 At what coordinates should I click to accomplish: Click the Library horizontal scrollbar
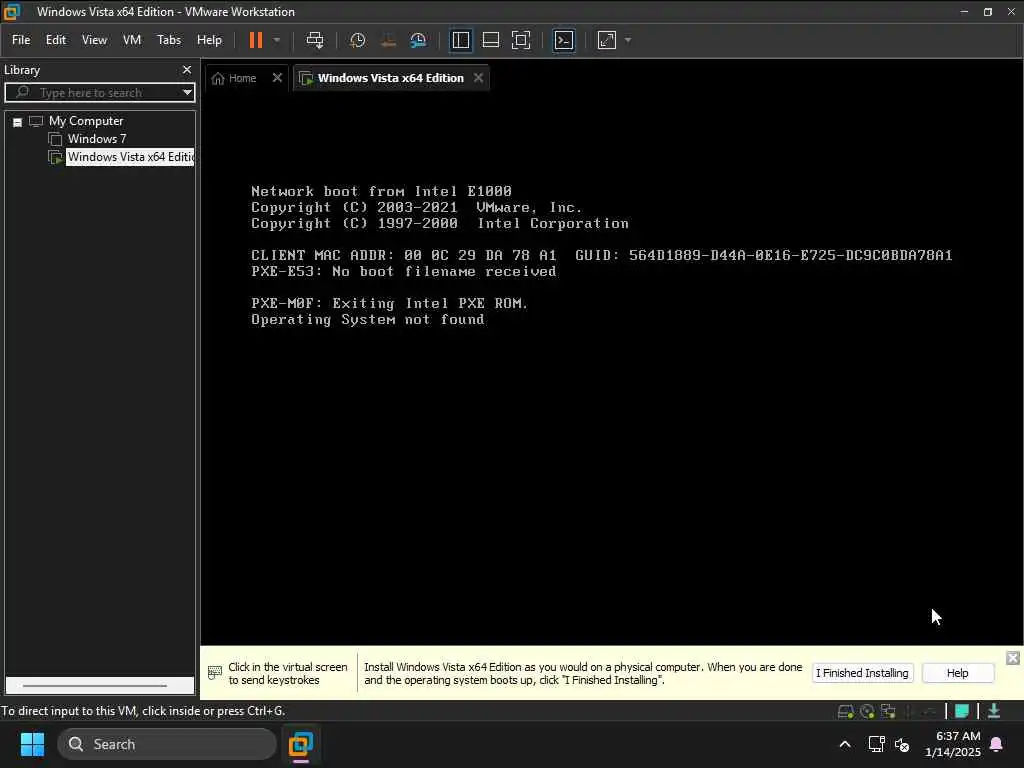click(x=95, y=686)
